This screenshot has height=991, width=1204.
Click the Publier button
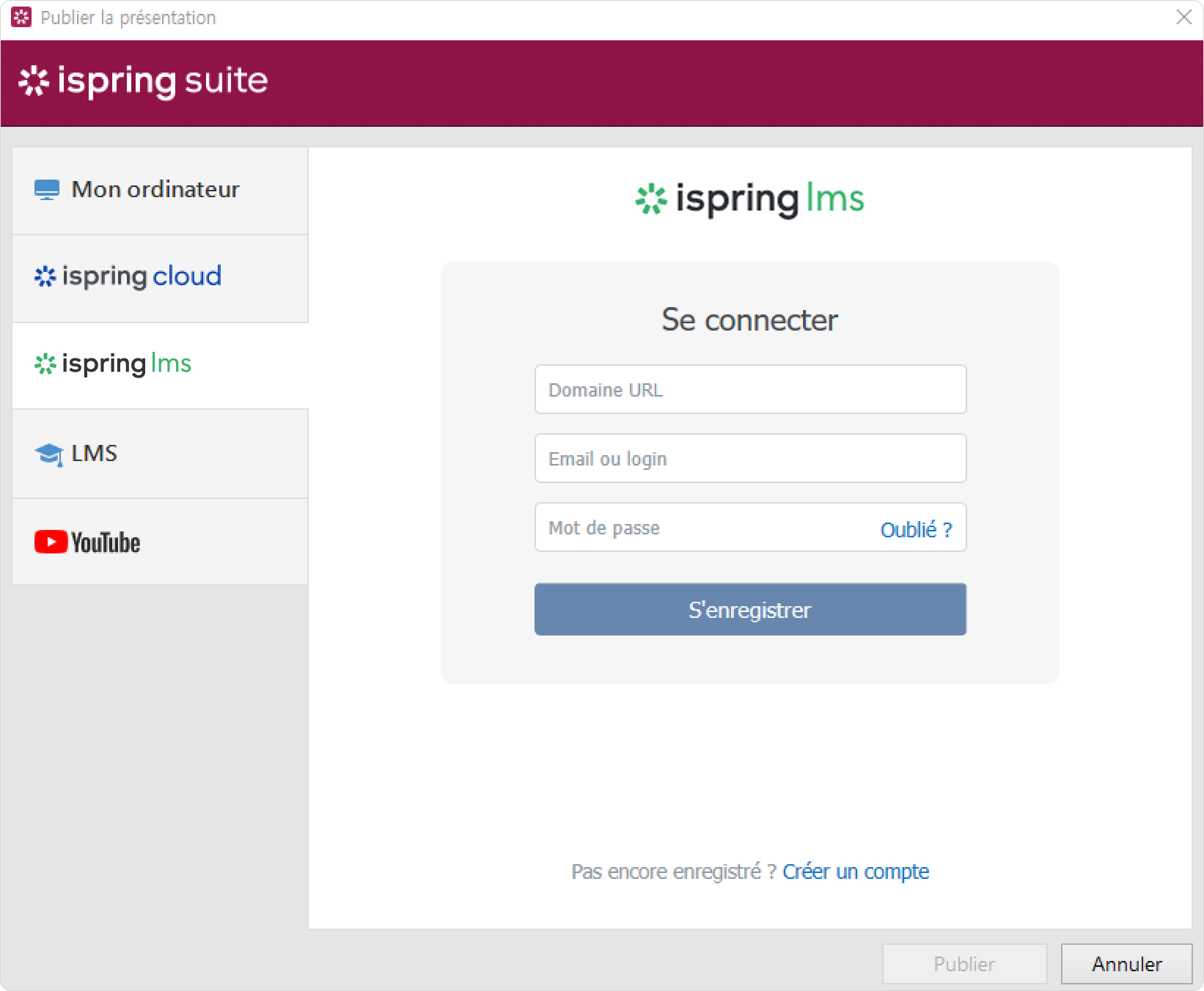point(963,964)
